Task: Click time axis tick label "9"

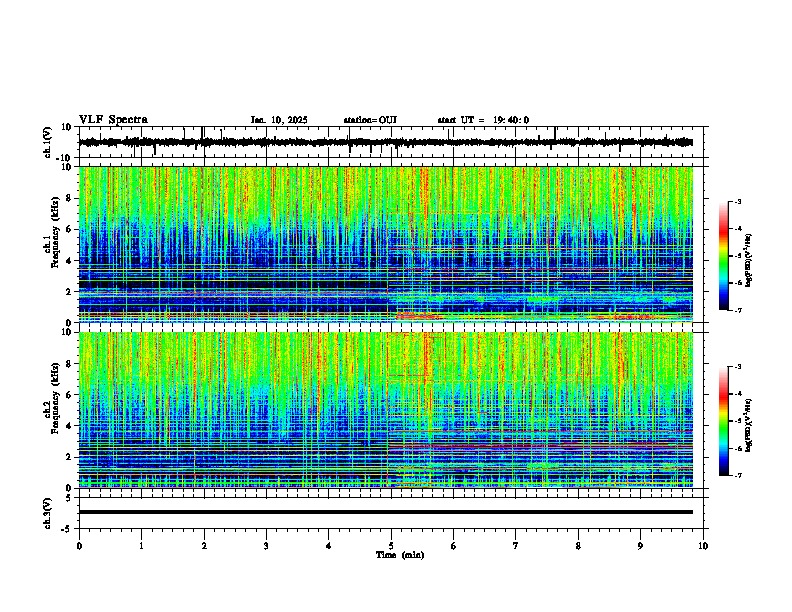Action: [x=640, y=546]
